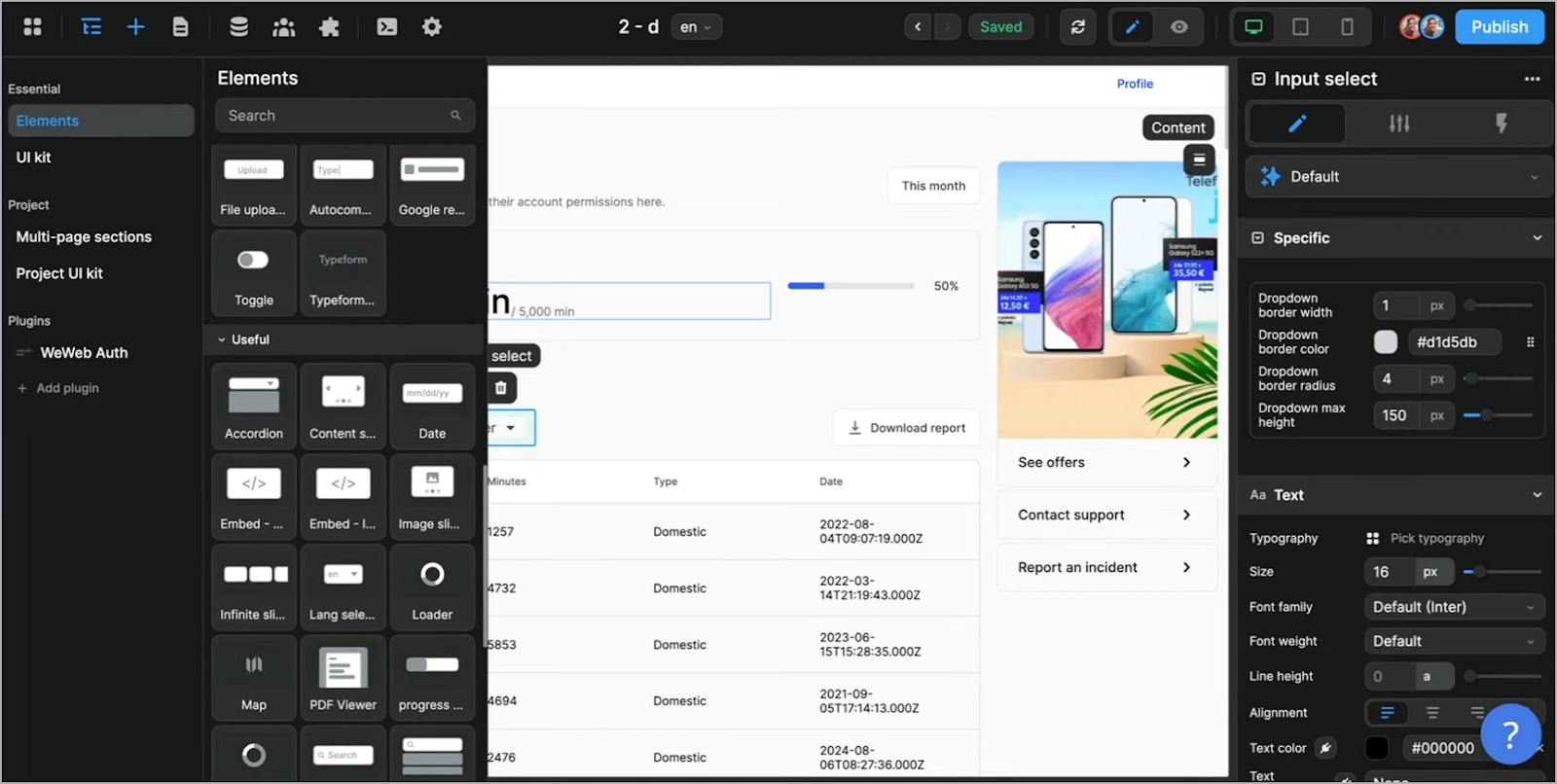Click the refresh sync icon
1557x784 pixels.
(1078, 27)
